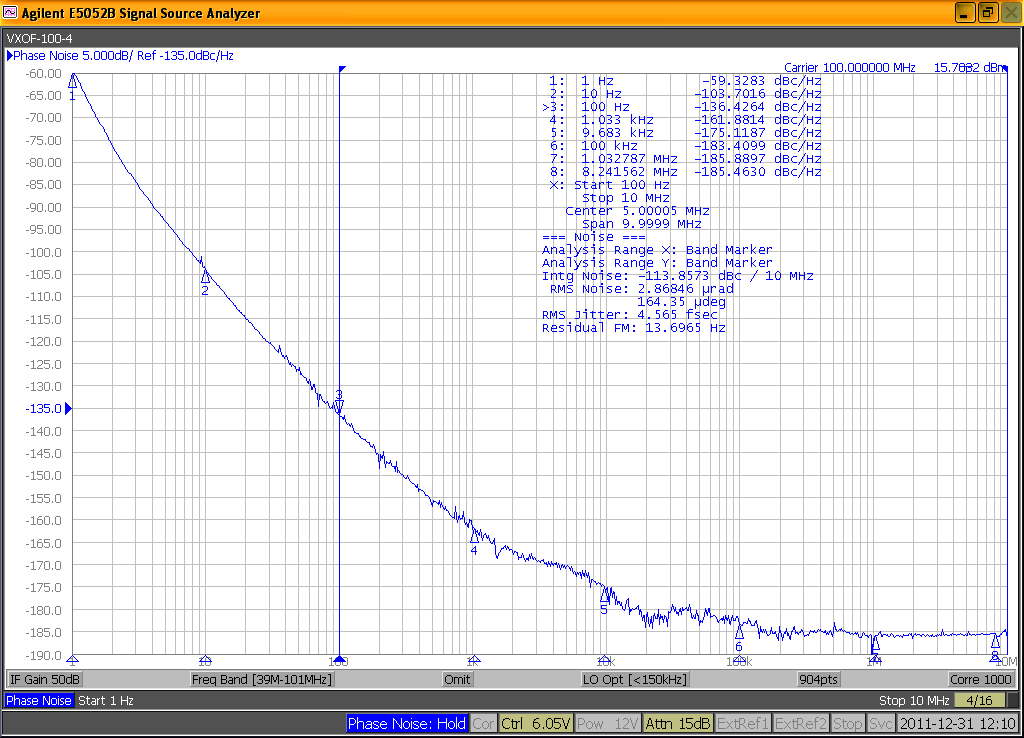This screenshot has width=1024, height=738.
Task: Click the -190.0 bottom y-axis label
Action: click(44, 655)
